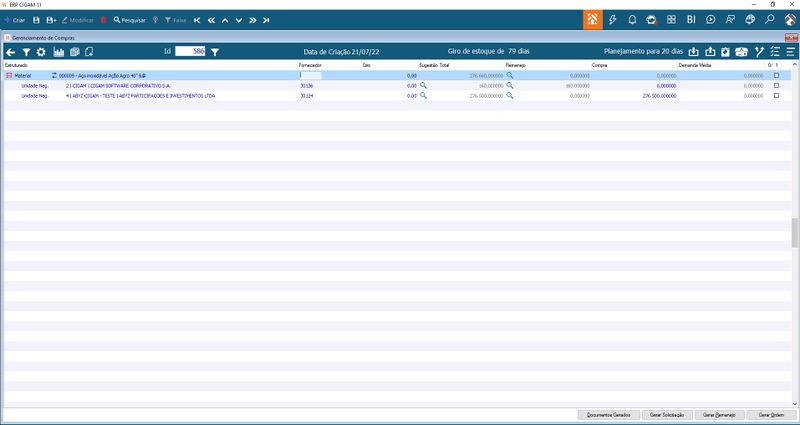
Task: Click the magnifier in the Remanejo column of the Material row
Action: (509, 75)
